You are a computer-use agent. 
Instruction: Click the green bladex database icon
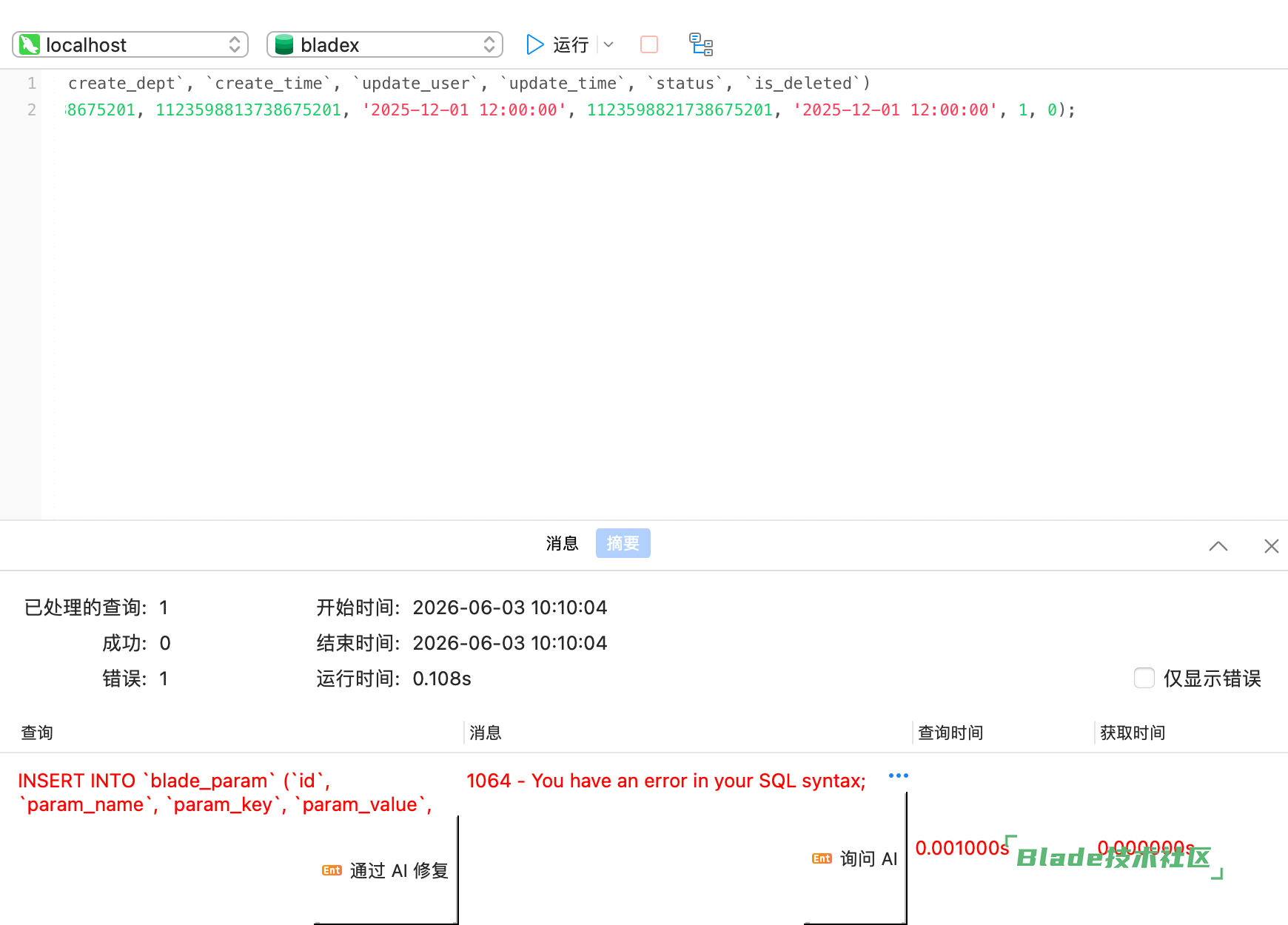click(x=284, y=44)
